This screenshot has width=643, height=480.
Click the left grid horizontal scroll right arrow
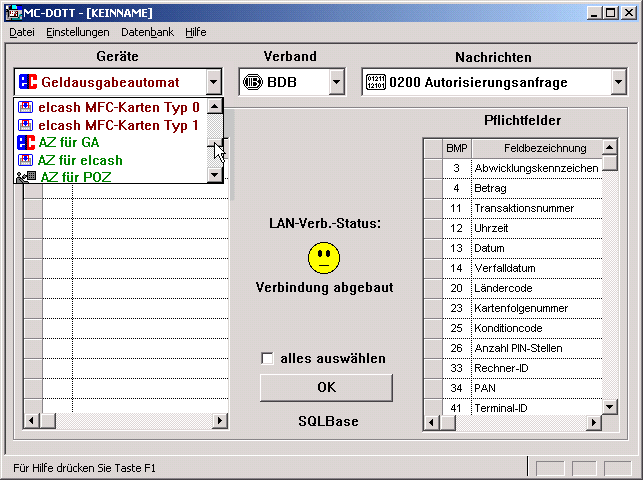click(x=219, y=421)
